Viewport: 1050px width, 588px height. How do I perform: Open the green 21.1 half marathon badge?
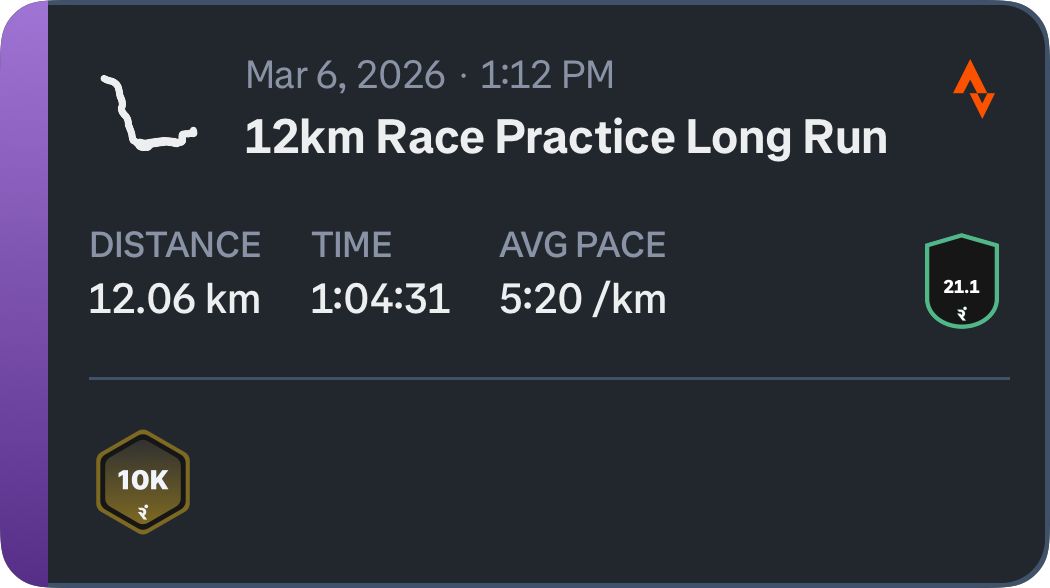pos(962,281)
